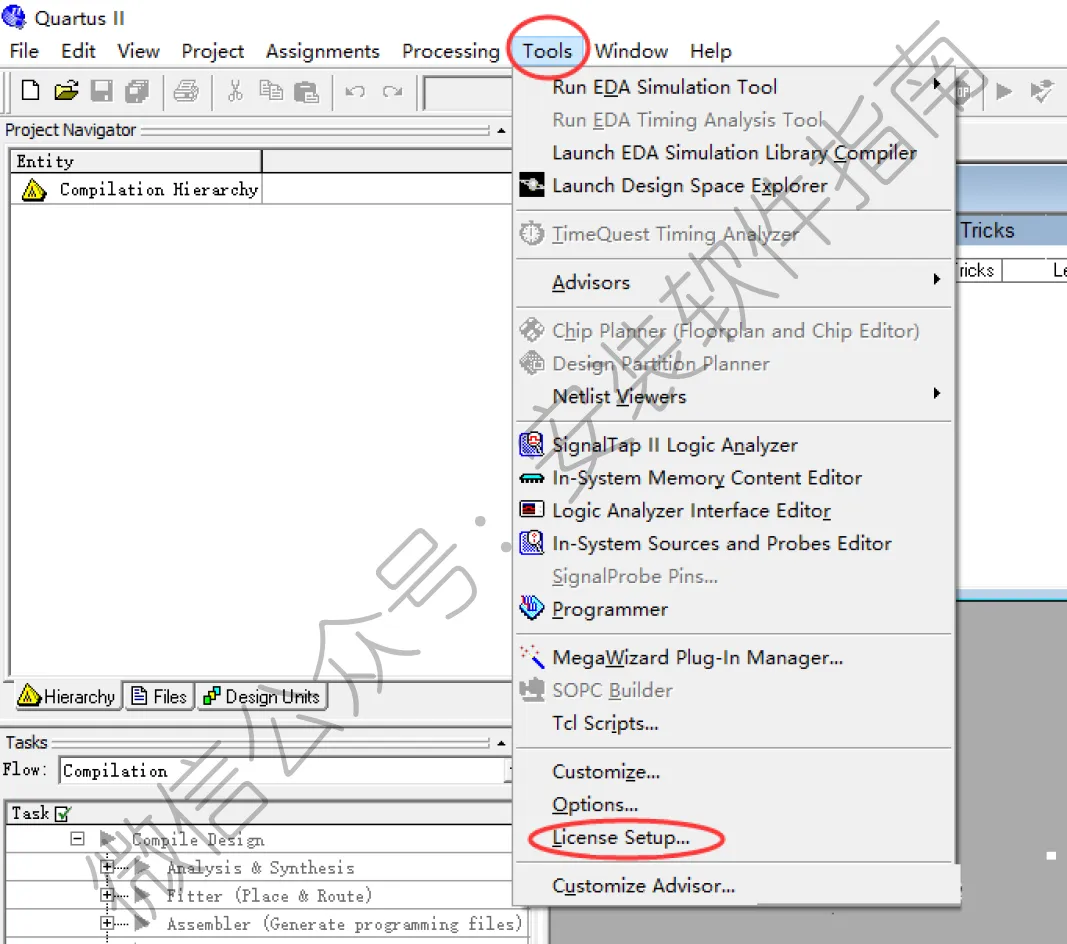Open the Processing menu
The width and height of the screenshot is (1067, 944).
click(x=450, y=52)
